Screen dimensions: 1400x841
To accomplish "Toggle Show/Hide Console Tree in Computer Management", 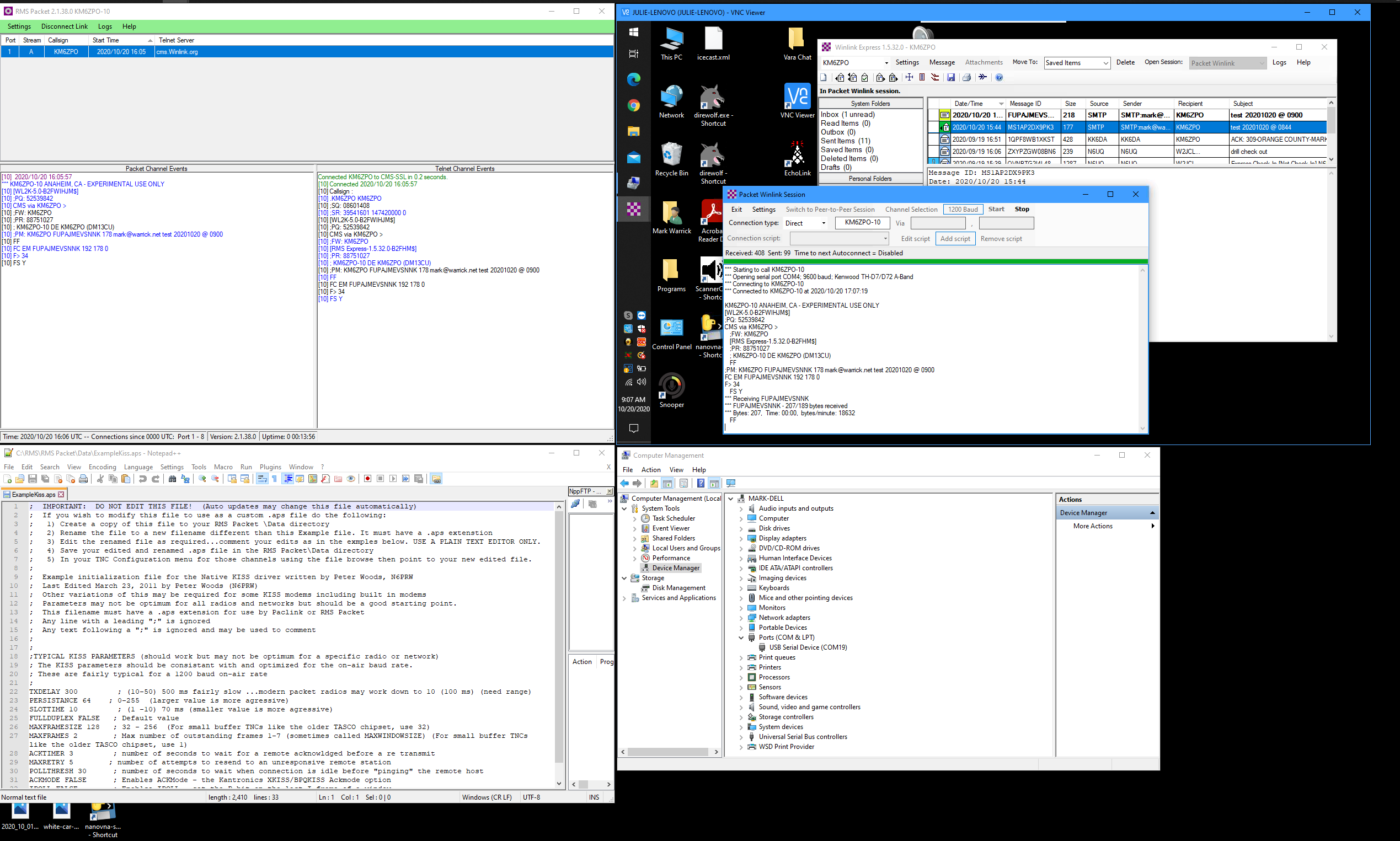I will 667,484.
